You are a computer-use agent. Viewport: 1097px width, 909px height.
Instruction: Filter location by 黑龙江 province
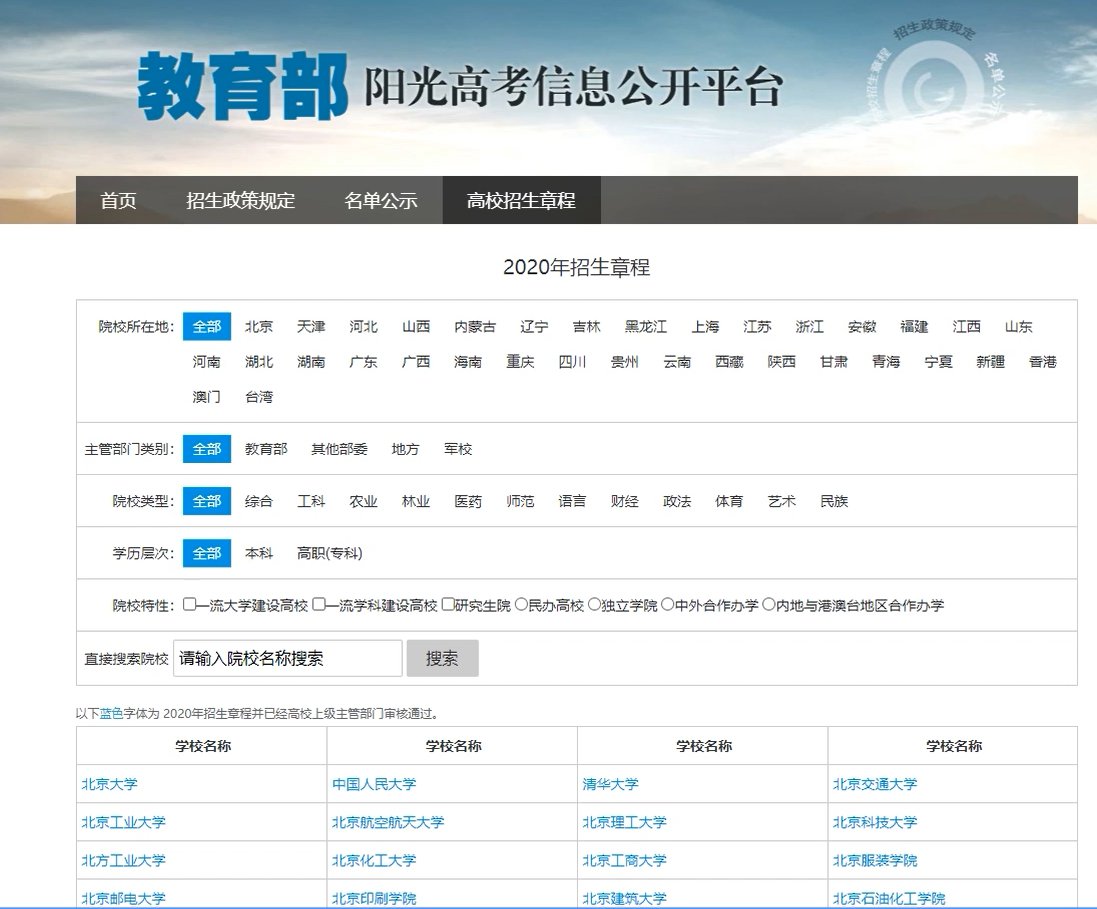tap(646, 327)
